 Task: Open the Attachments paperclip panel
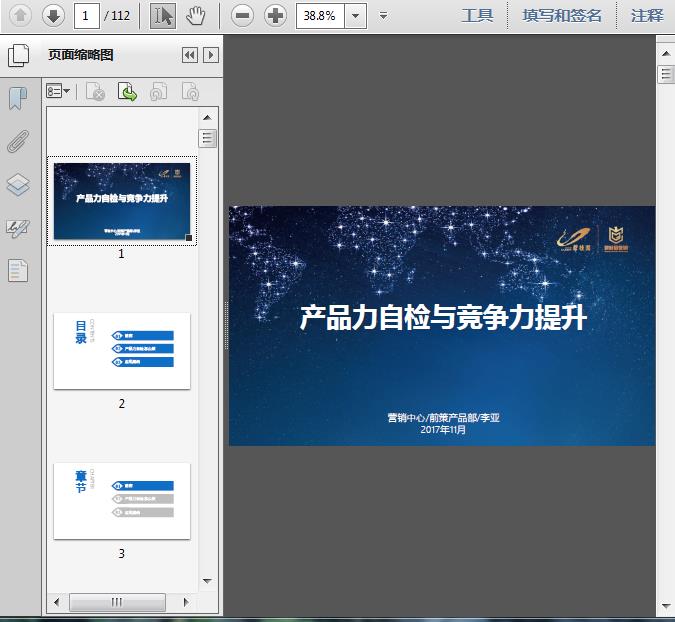18,141
